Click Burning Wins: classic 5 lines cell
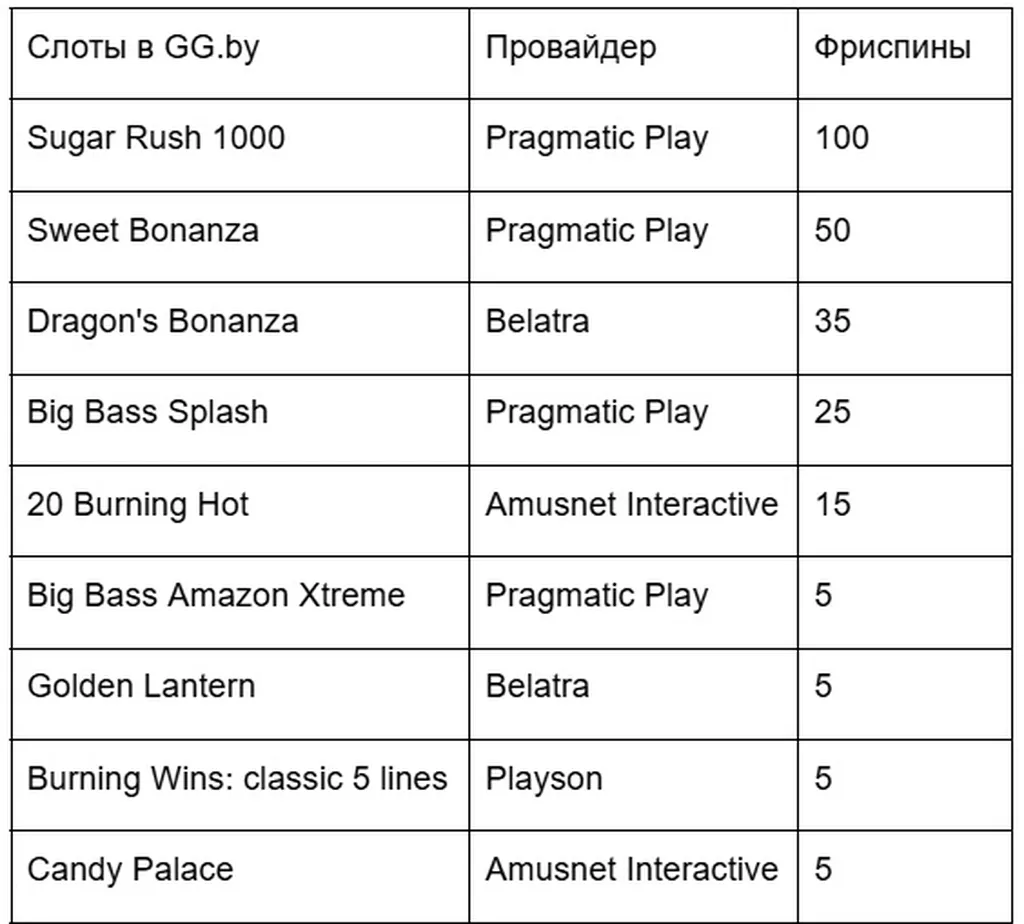1024x924 pixels. pos(237,778)
